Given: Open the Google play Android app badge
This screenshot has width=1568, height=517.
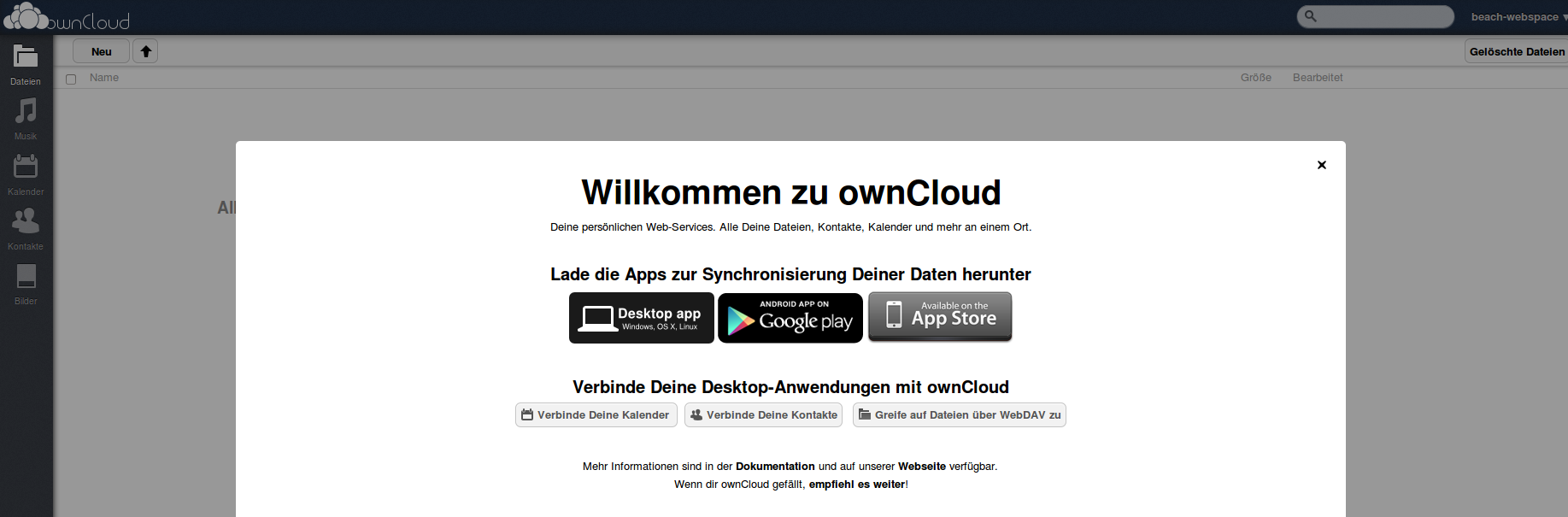Looking at the screenshot, I should pyautogui.click(x=790, y=318).
